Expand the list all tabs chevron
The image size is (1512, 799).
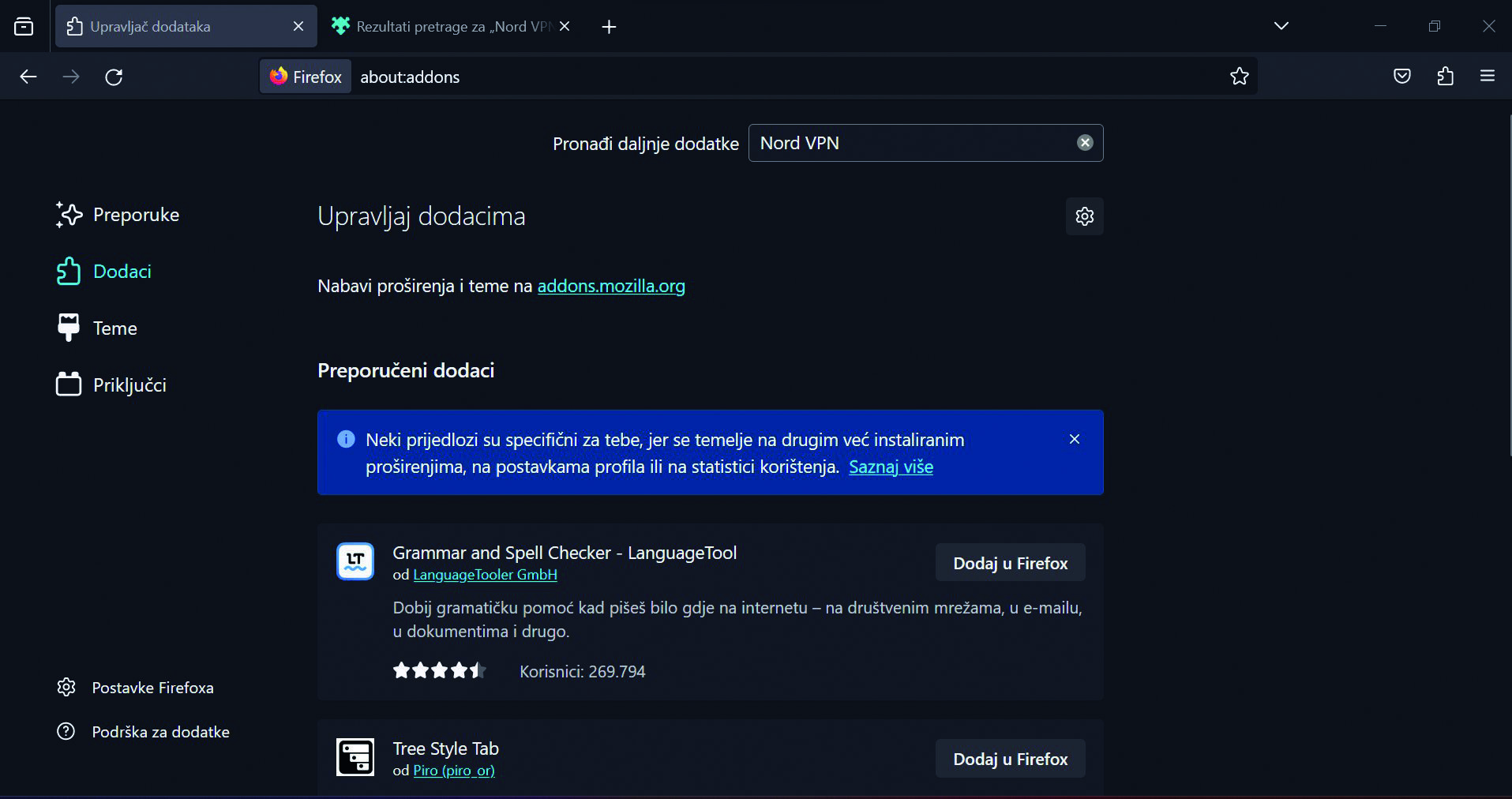point(1281,26)
